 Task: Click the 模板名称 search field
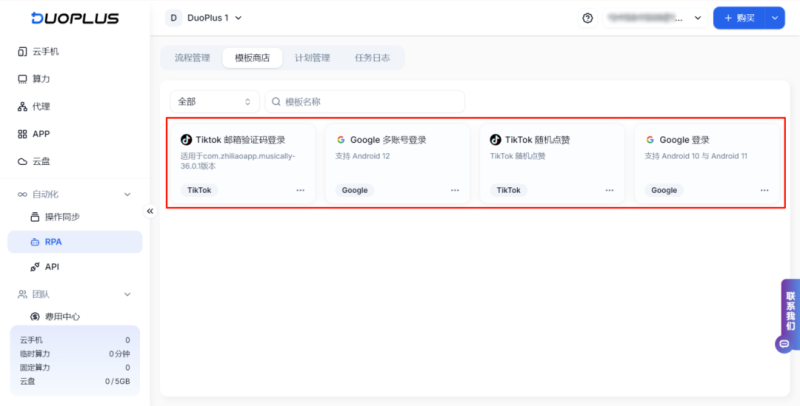click(x=365, y=102)
